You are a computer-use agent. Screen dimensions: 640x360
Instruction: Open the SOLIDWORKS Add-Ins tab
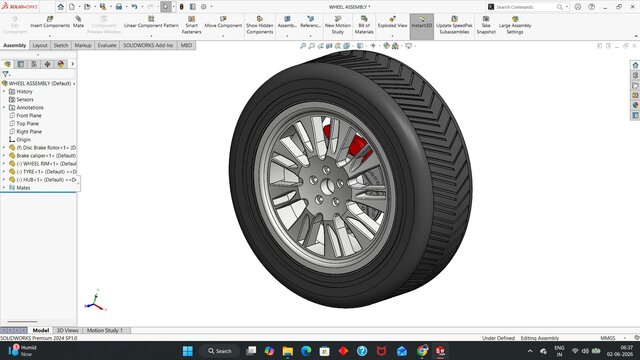pyautogui.click(x=148, y=45)
